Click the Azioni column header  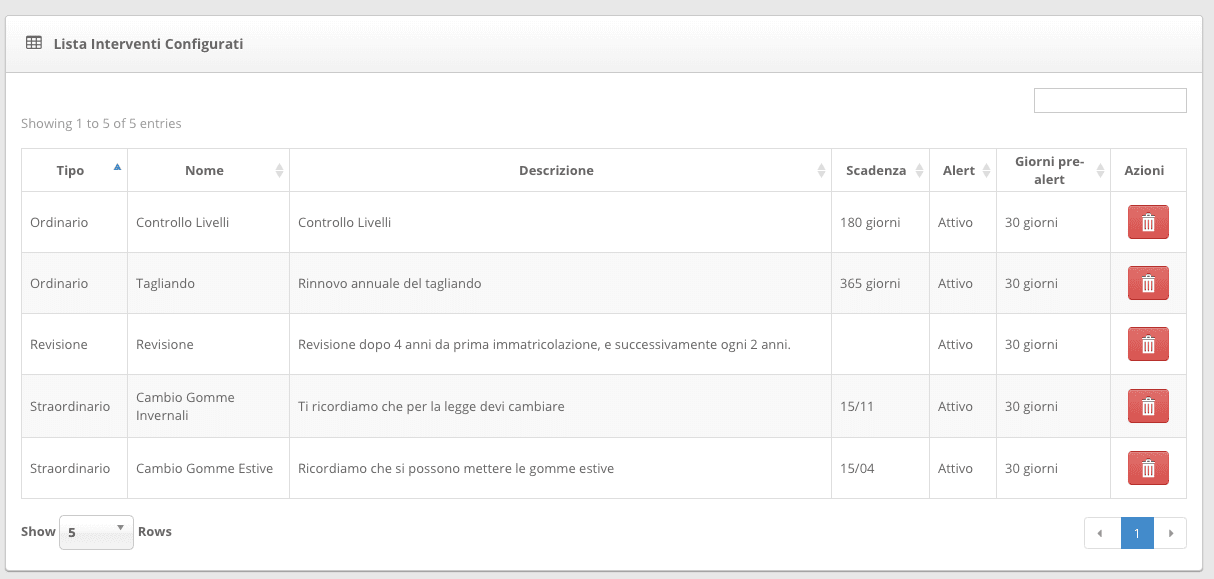click(x=1144, y=170)
